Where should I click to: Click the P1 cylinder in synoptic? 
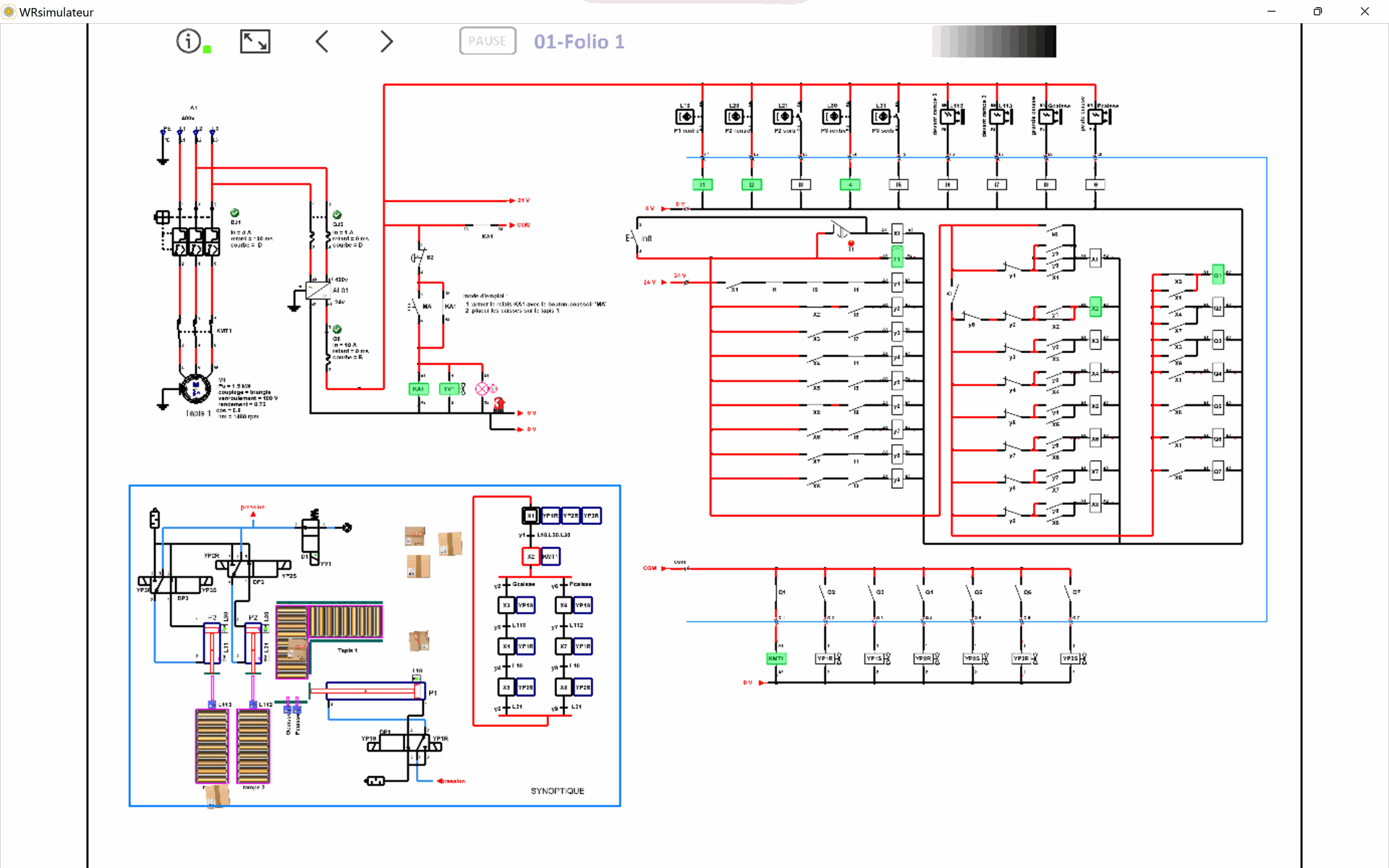click(375, 692)
